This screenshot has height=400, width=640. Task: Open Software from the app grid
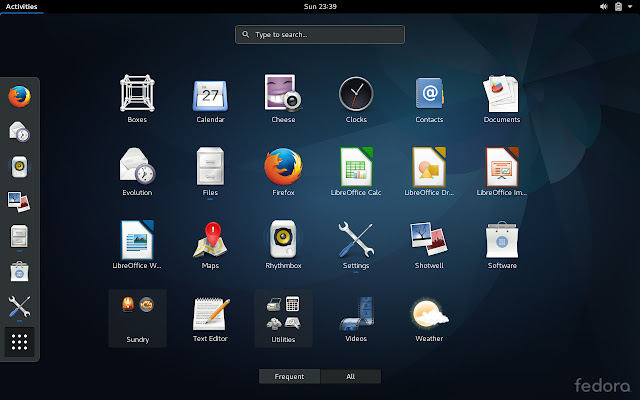pyautogui.click(x=502, y=244)
